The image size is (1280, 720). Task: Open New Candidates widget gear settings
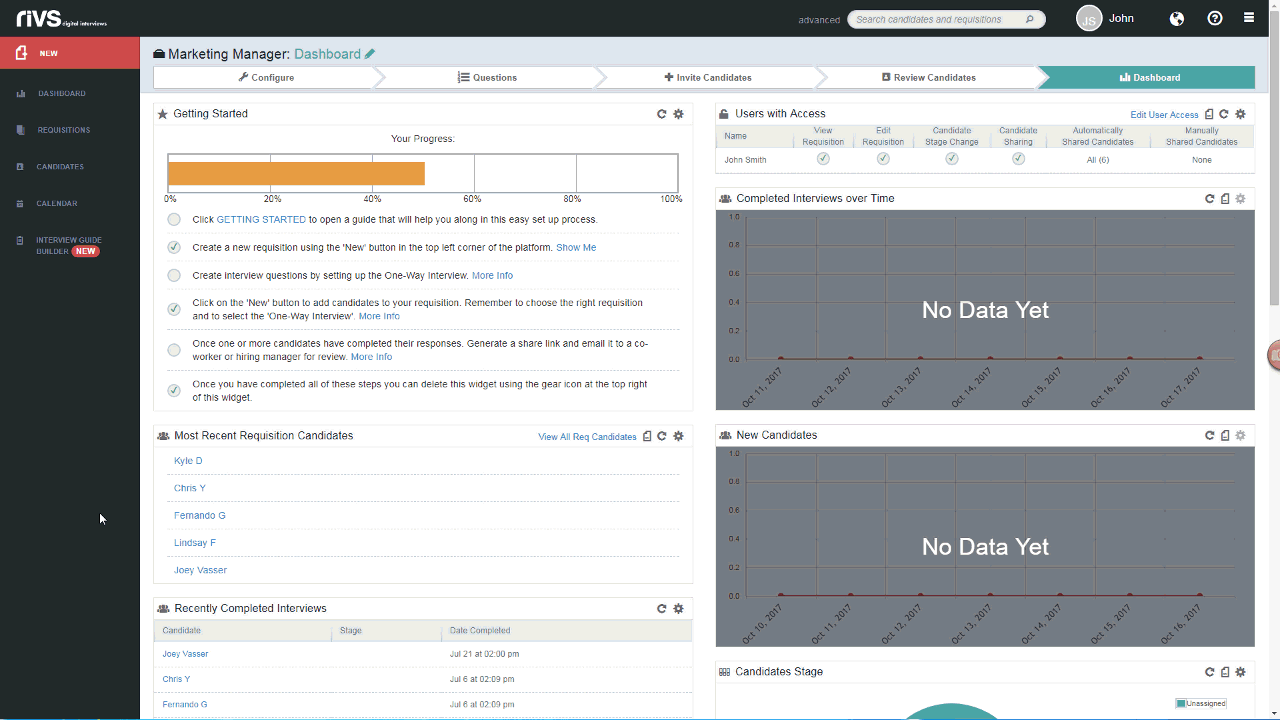coord(1240,436)
